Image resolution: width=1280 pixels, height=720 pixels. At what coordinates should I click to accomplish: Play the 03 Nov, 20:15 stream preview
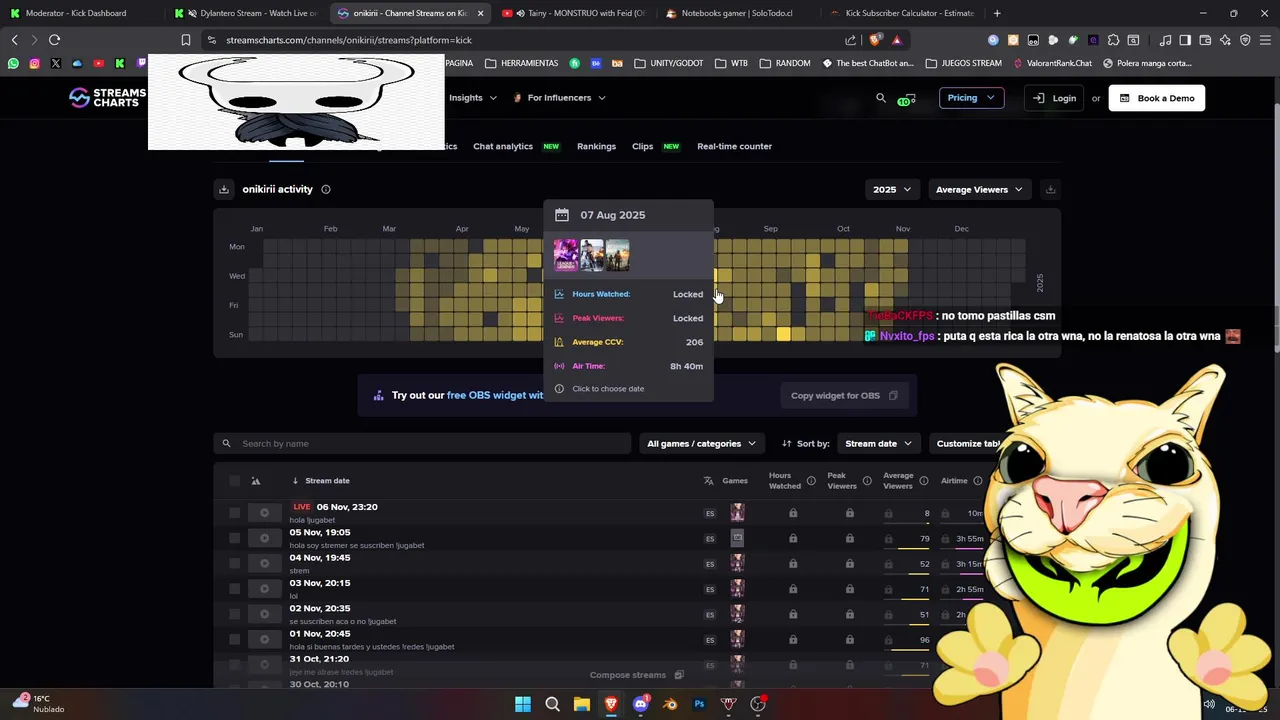click(x=264, y=589)
